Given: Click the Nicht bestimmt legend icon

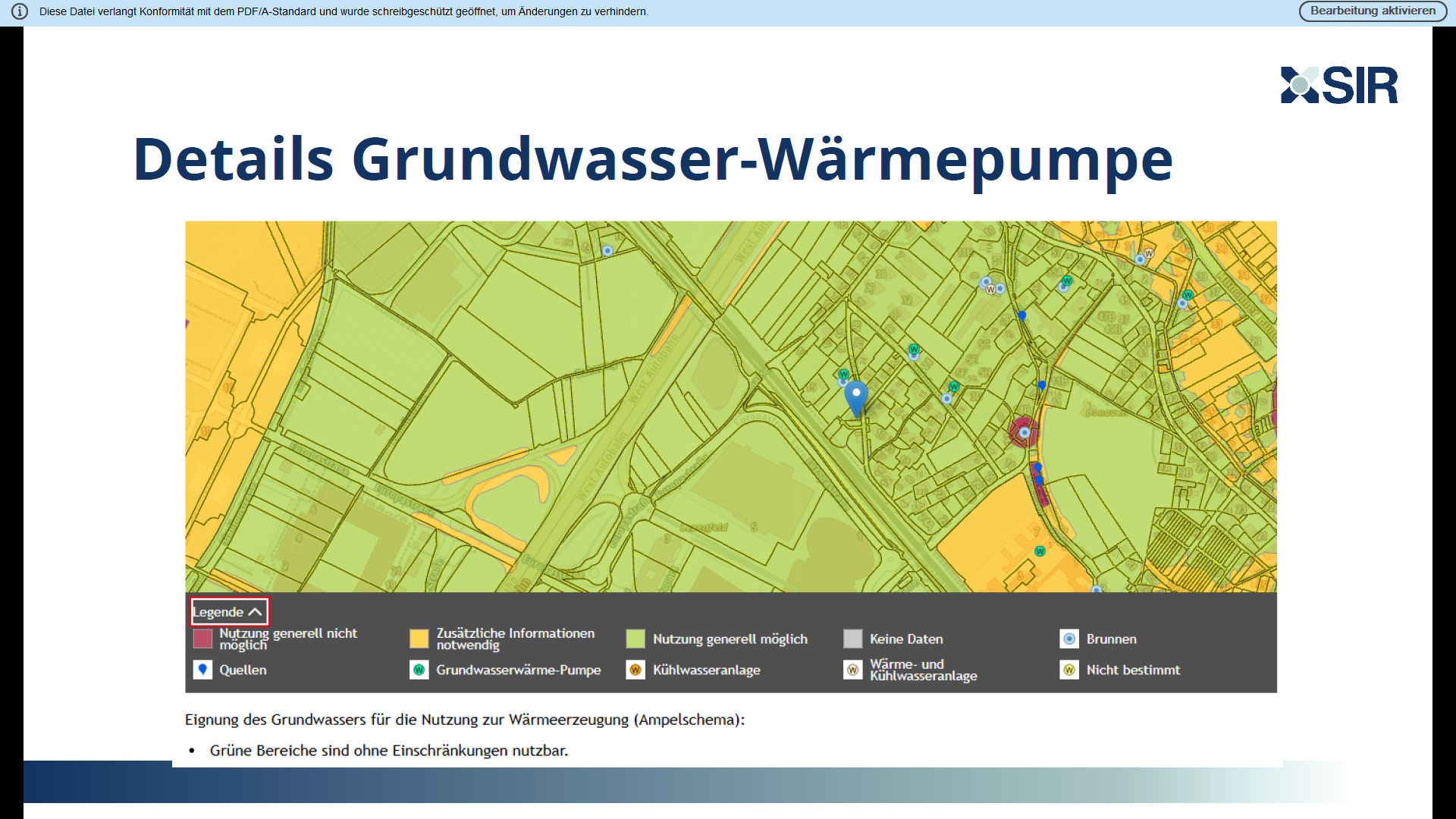Looking at the screenshot, I should tap(1069, 670).
